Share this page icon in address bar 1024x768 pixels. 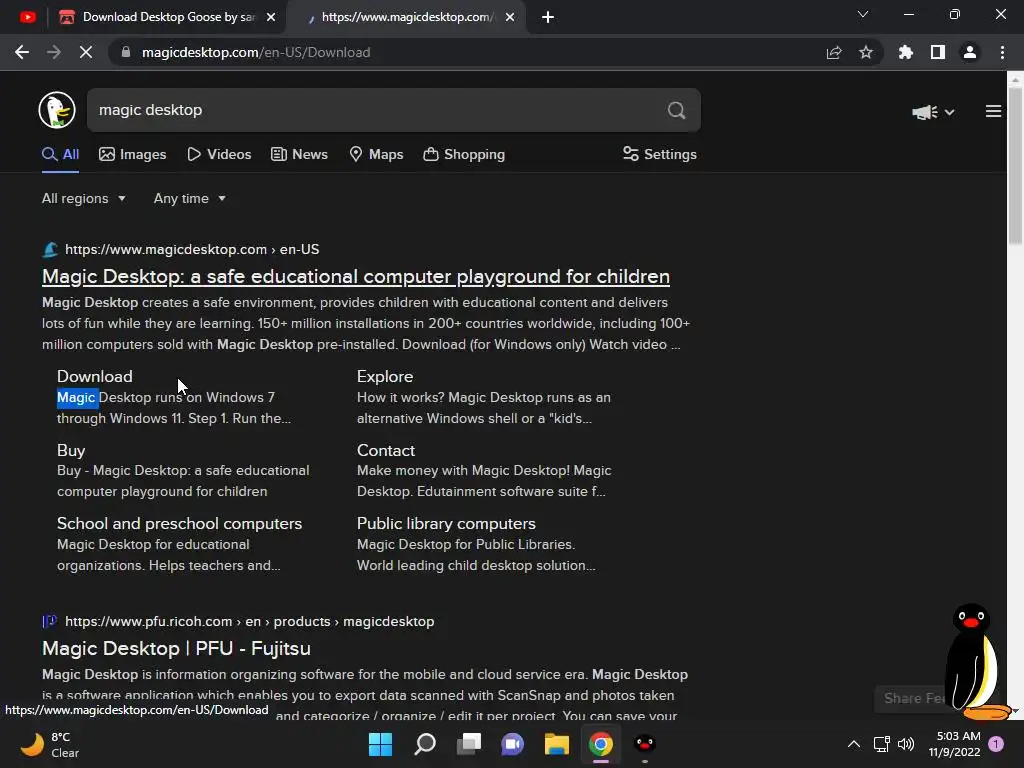click(834, 52)
